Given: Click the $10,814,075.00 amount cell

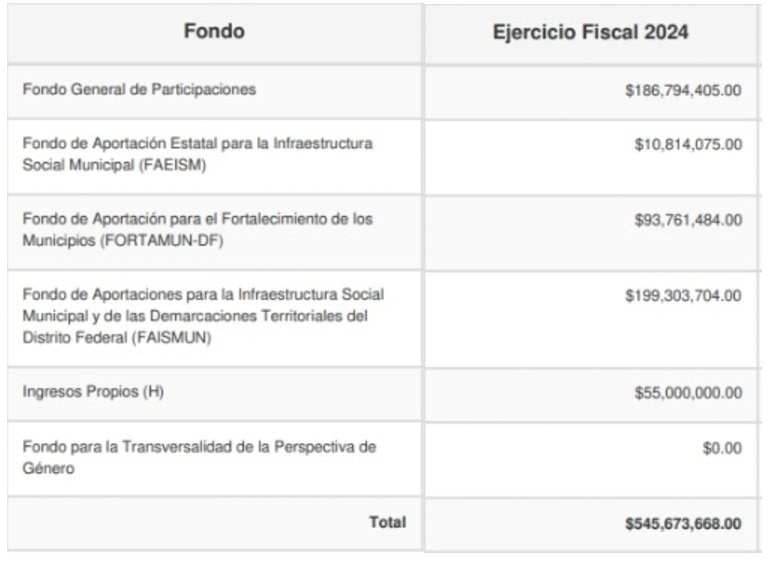Looking at the screenshot, I should (688, 144).
